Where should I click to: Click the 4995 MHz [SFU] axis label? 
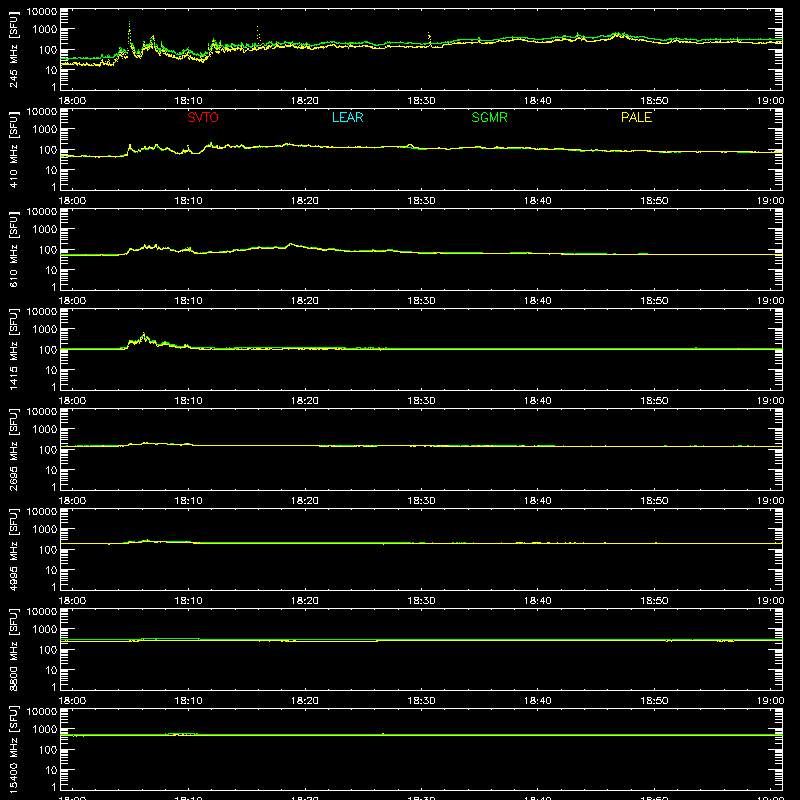click(14, 549)
